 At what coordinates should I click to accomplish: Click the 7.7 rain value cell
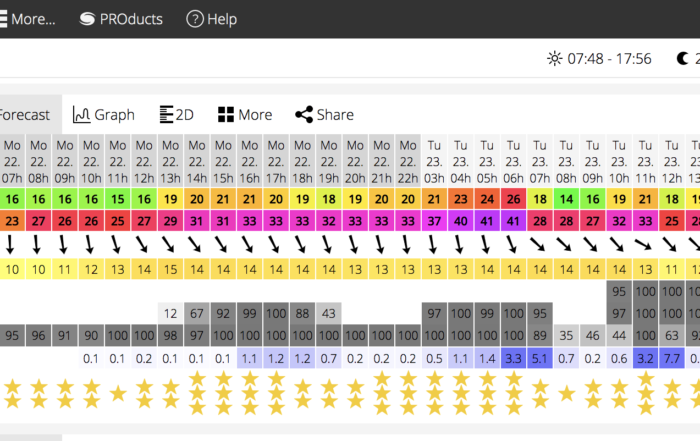click(x=672, y=358)
